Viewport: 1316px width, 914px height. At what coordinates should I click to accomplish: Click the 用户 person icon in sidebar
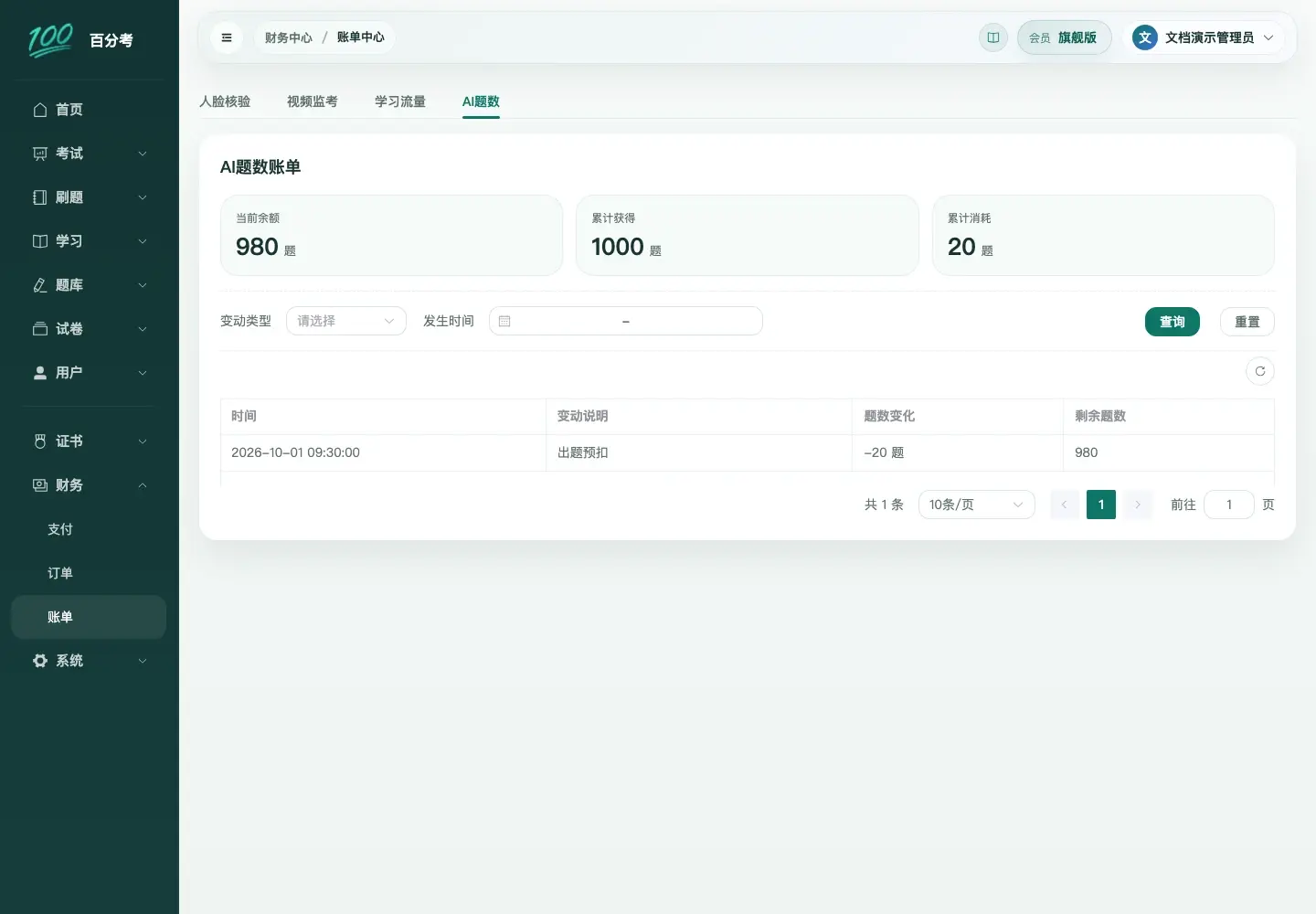(40, 373)
